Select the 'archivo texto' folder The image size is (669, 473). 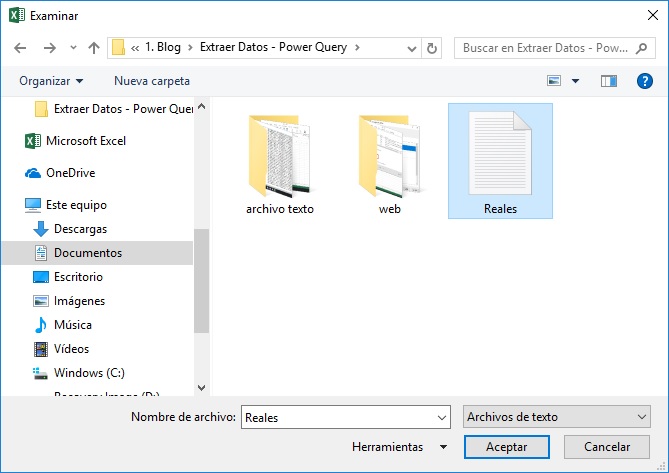[280, 164]
